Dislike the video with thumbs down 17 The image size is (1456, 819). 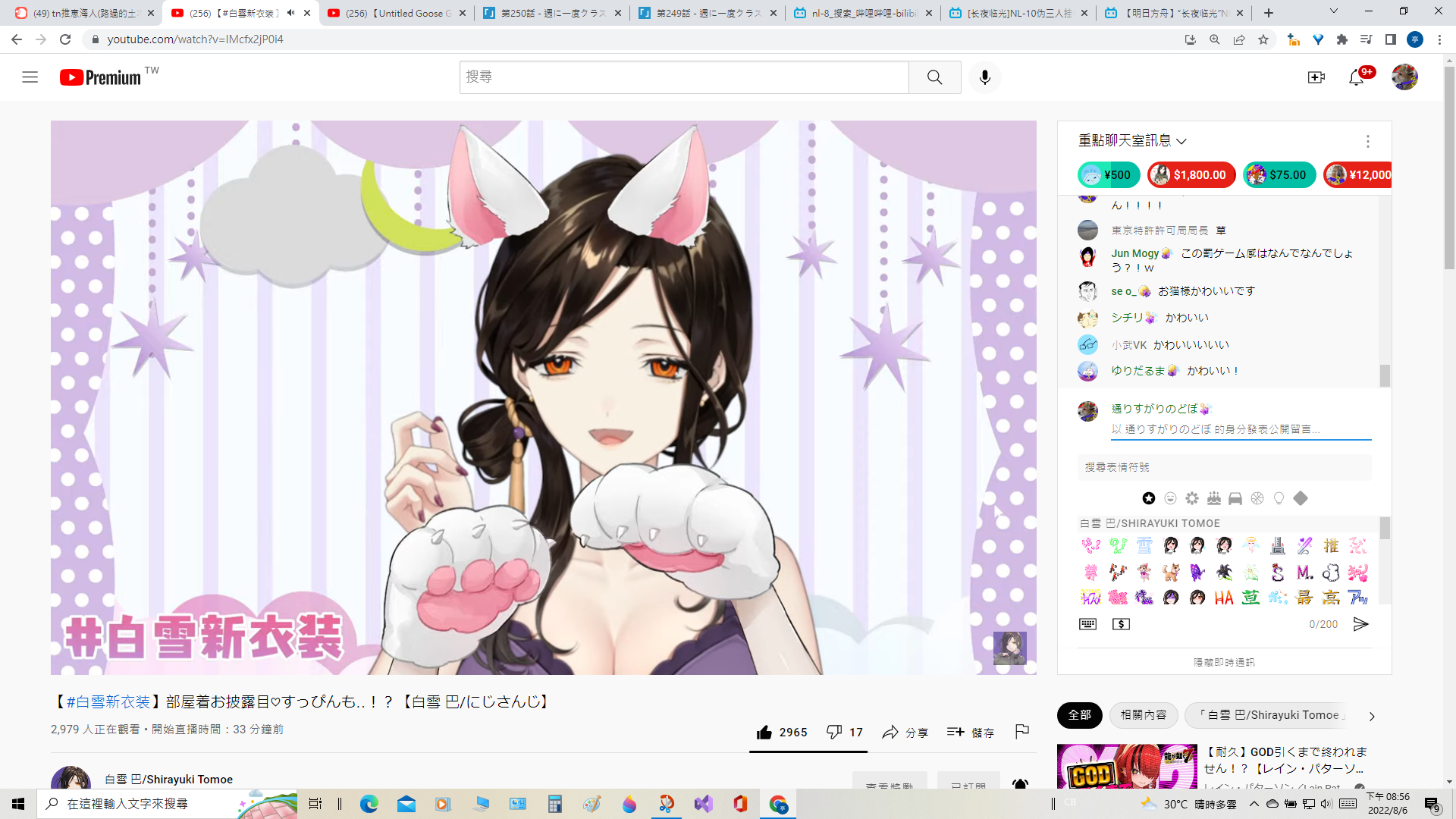coord(845,732)
